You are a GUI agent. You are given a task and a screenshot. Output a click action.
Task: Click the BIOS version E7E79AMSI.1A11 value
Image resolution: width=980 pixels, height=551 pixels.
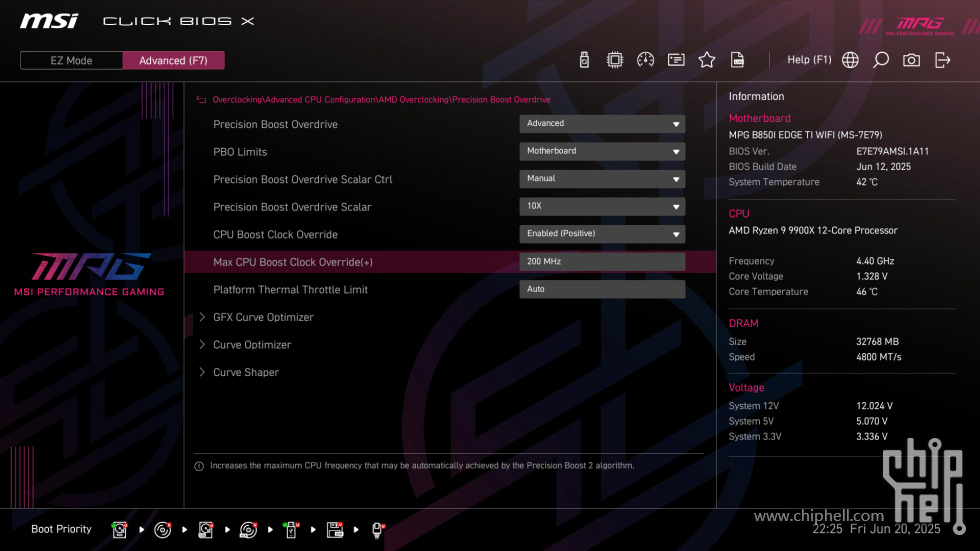(892, 151)
